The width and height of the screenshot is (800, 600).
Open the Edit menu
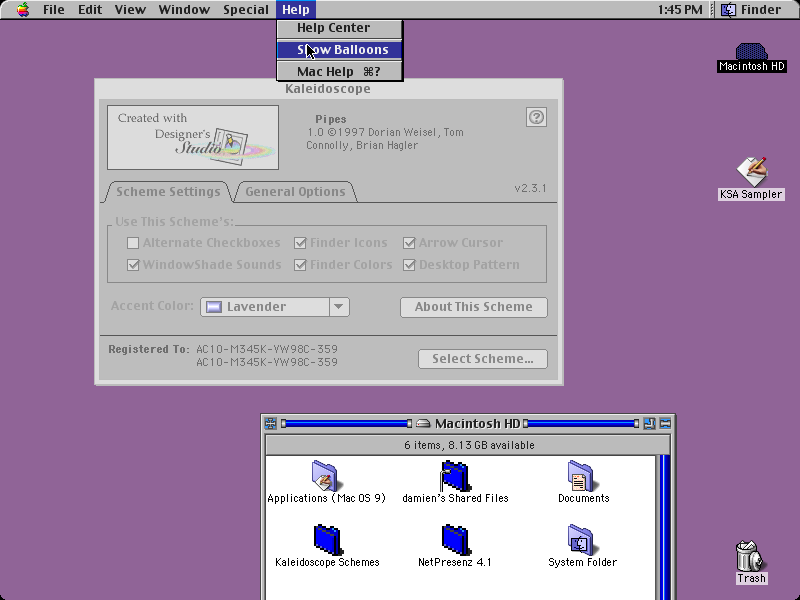click(x=90, y=10)
